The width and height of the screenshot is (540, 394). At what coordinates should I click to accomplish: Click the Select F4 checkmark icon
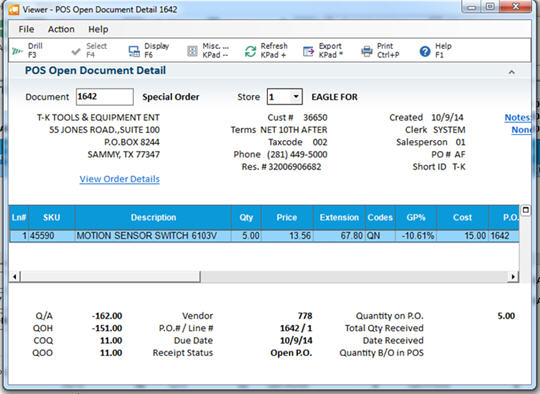pos(76,52)
